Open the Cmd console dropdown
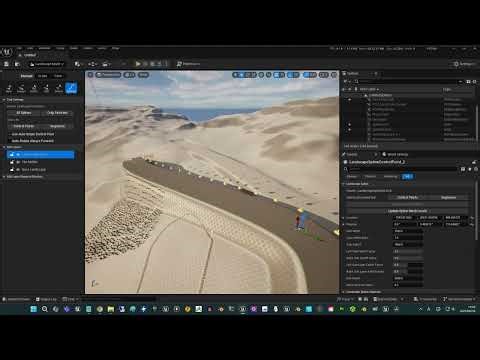Viewport: 480px width, 360px height. (70, 299)
